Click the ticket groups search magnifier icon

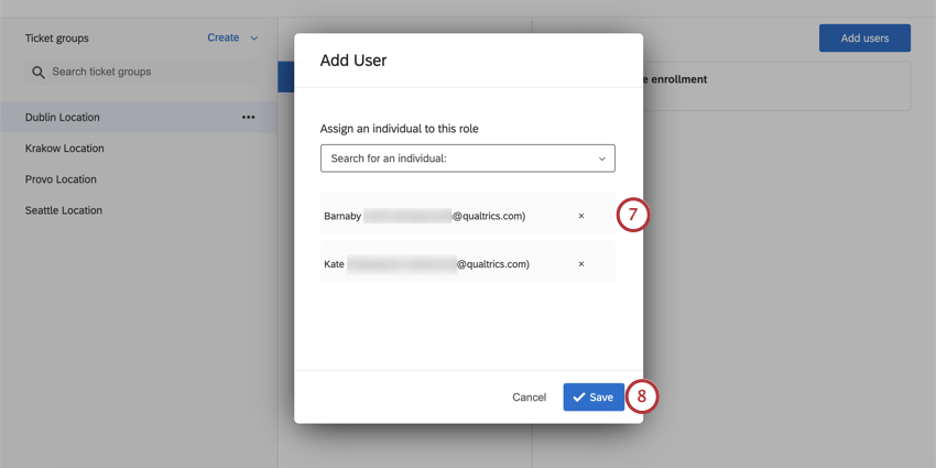39,72
